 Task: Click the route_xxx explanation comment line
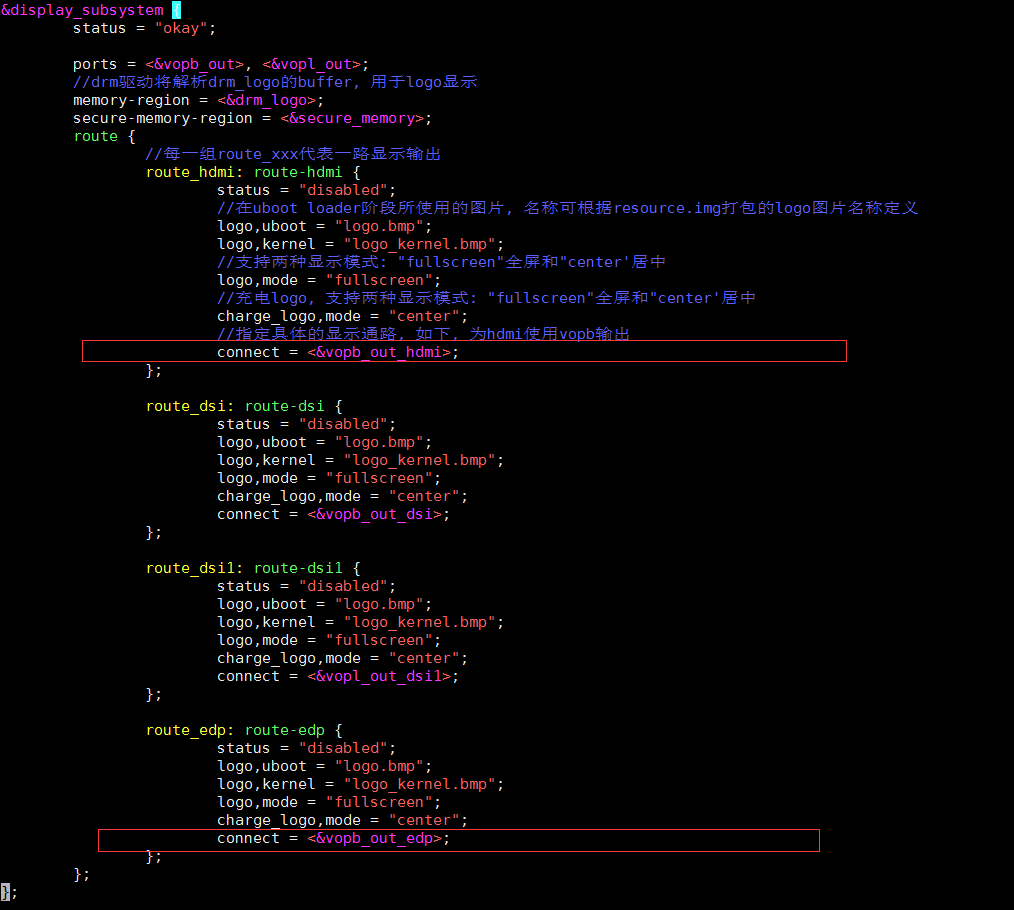(293, 154)
